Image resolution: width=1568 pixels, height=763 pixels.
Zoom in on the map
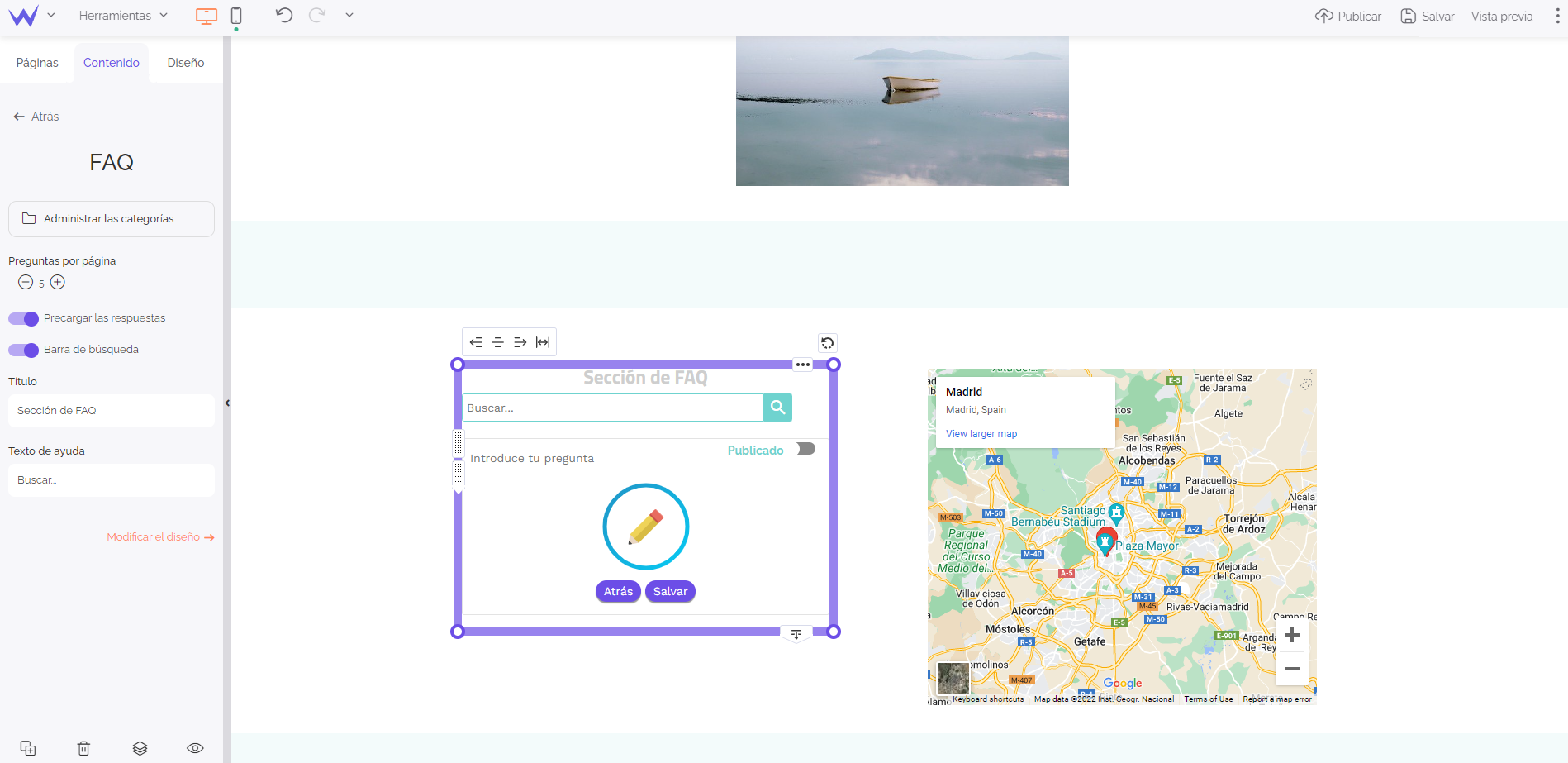1292,636
